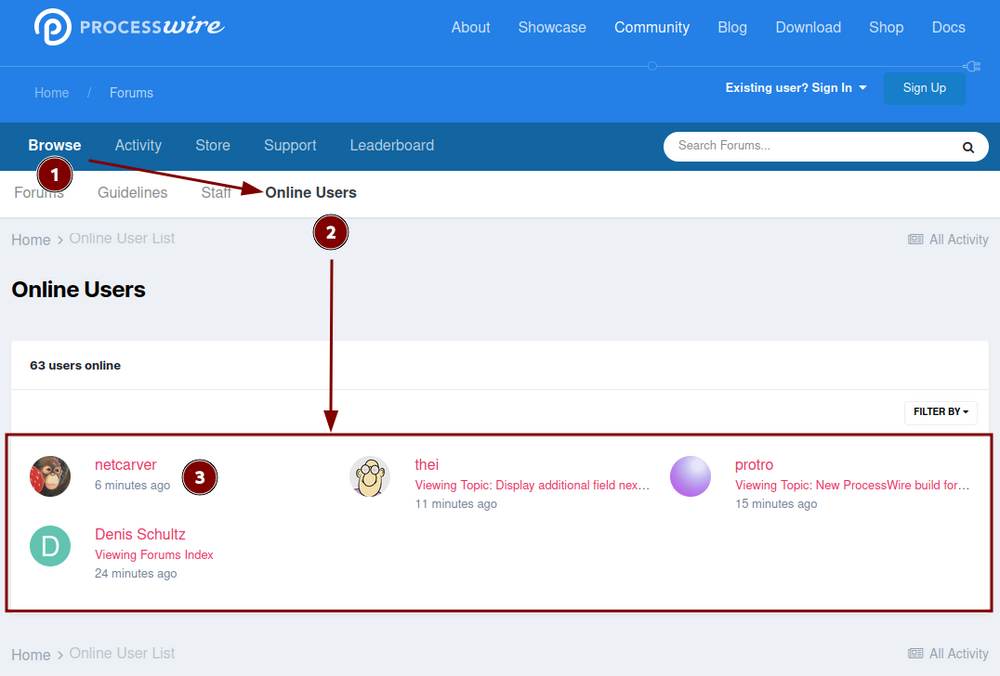Viewport: 1000px width, 676px height.
Task: Open netcarver's avatar picture
Action: pyautogui.click(x=50, y=476)
